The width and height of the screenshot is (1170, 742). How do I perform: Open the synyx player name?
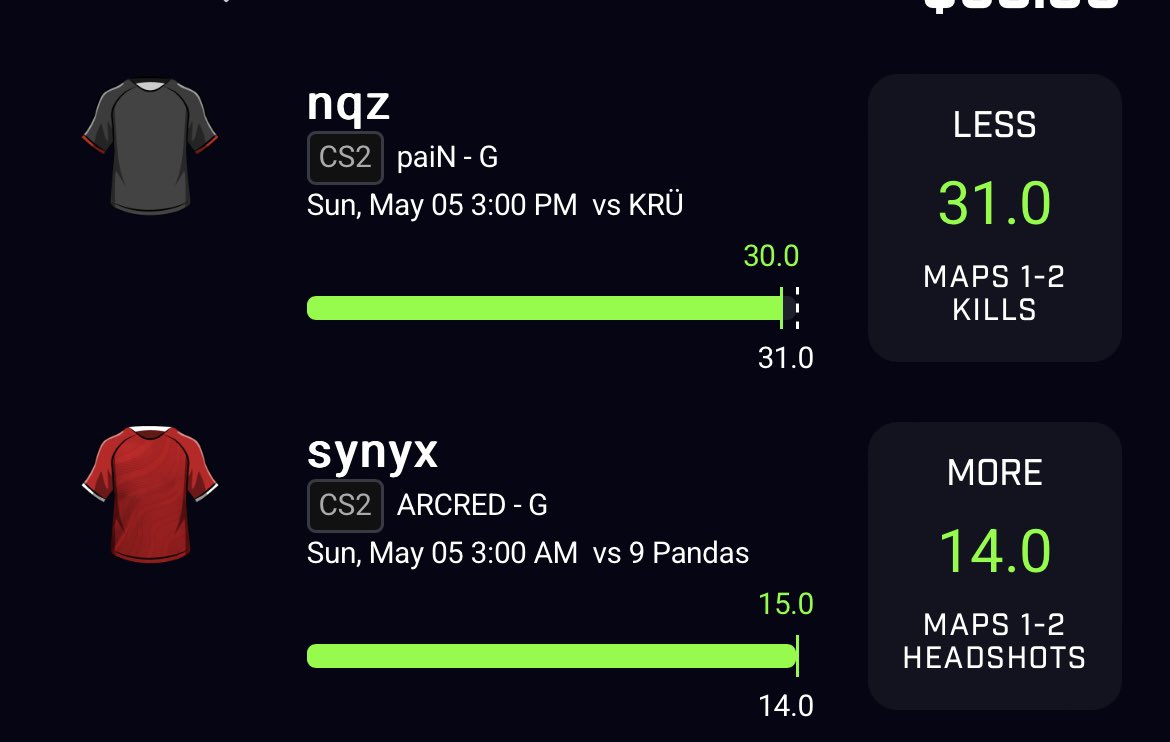click(x=372, y=452)
